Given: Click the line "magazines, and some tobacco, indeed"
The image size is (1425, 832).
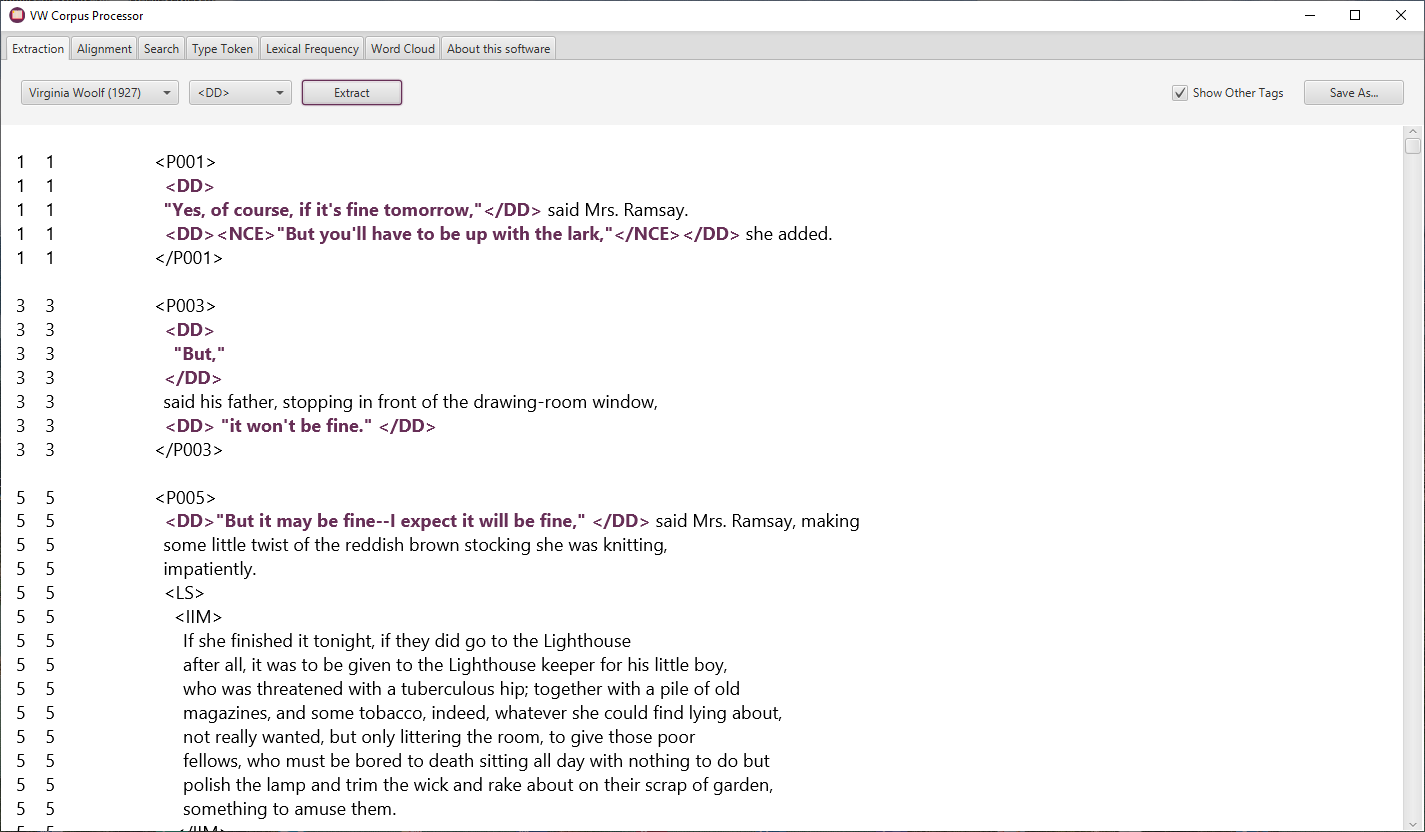Looking at the screenshot, I should pyautogui.click(x=482, y=714).
